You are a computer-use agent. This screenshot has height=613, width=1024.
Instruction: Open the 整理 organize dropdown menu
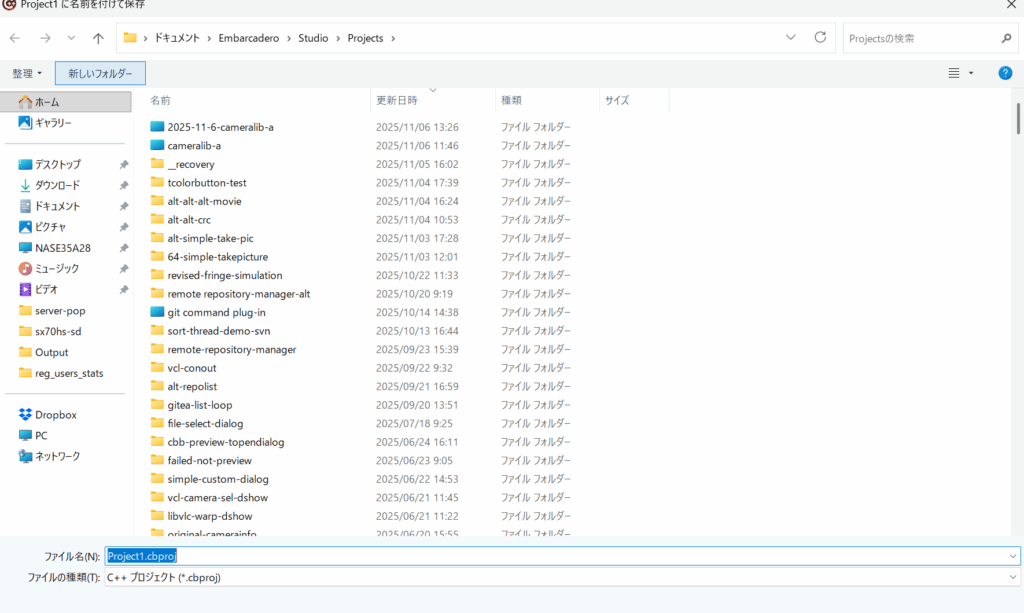27,73
